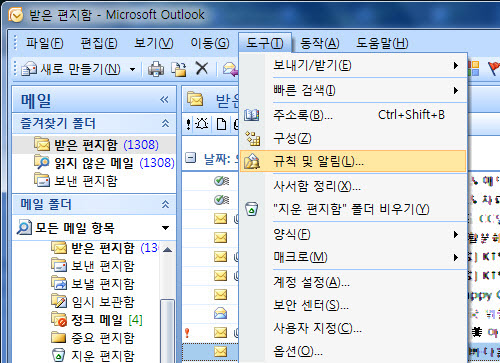Click the Reply envelope toolbar icon
The width and height of the screenshot is (500, 363).
(x=230, y=69)
